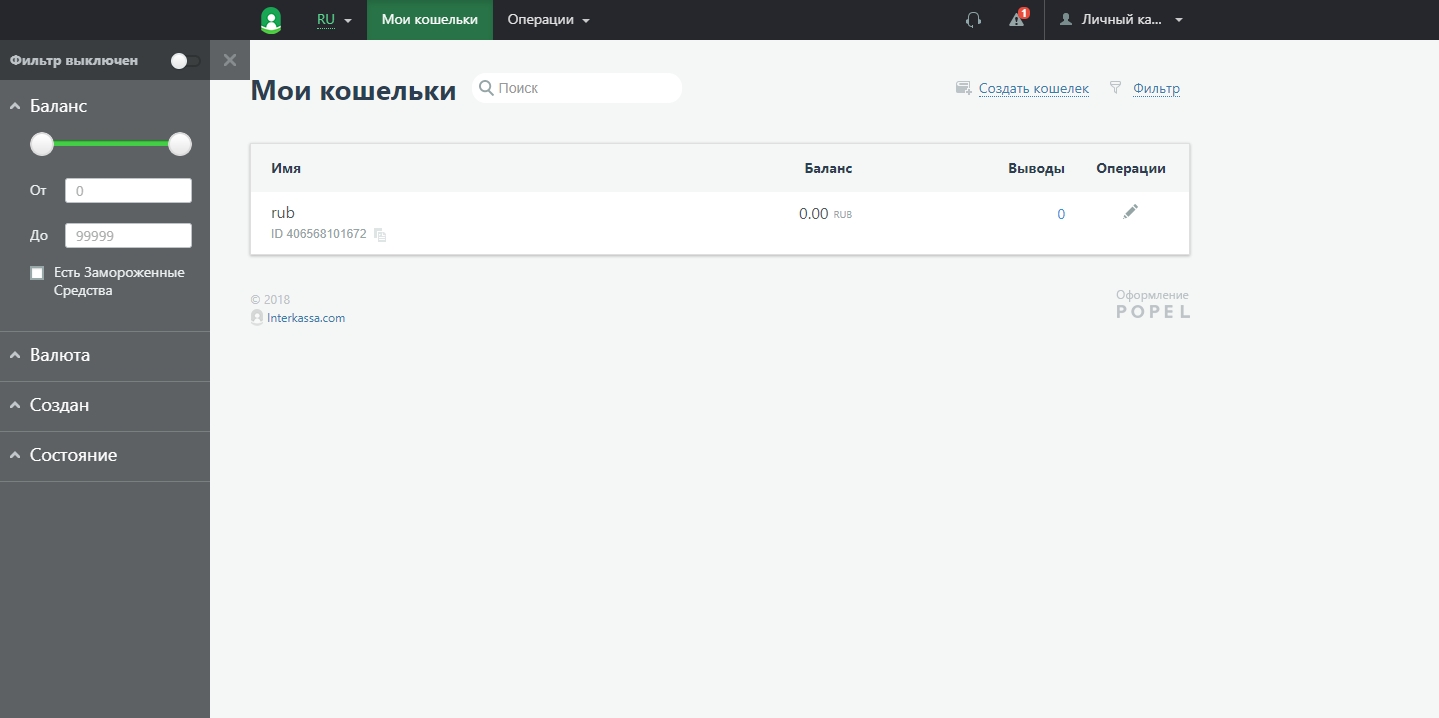Check the frozen funds checkbox

[x=37, y=273]
